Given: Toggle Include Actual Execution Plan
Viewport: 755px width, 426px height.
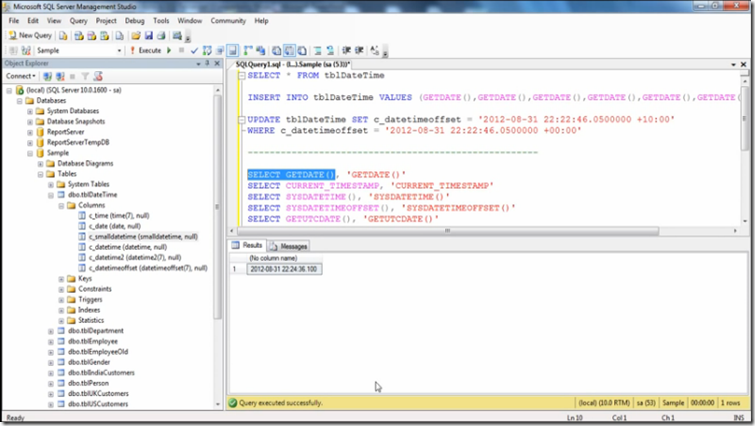Looking at the screenshot, I should coord(248,51).
